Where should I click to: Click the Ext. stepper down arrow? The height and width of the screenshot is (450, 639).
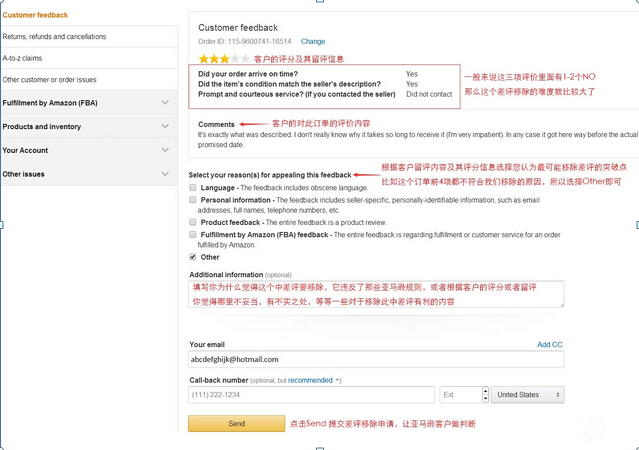[485, 398]
